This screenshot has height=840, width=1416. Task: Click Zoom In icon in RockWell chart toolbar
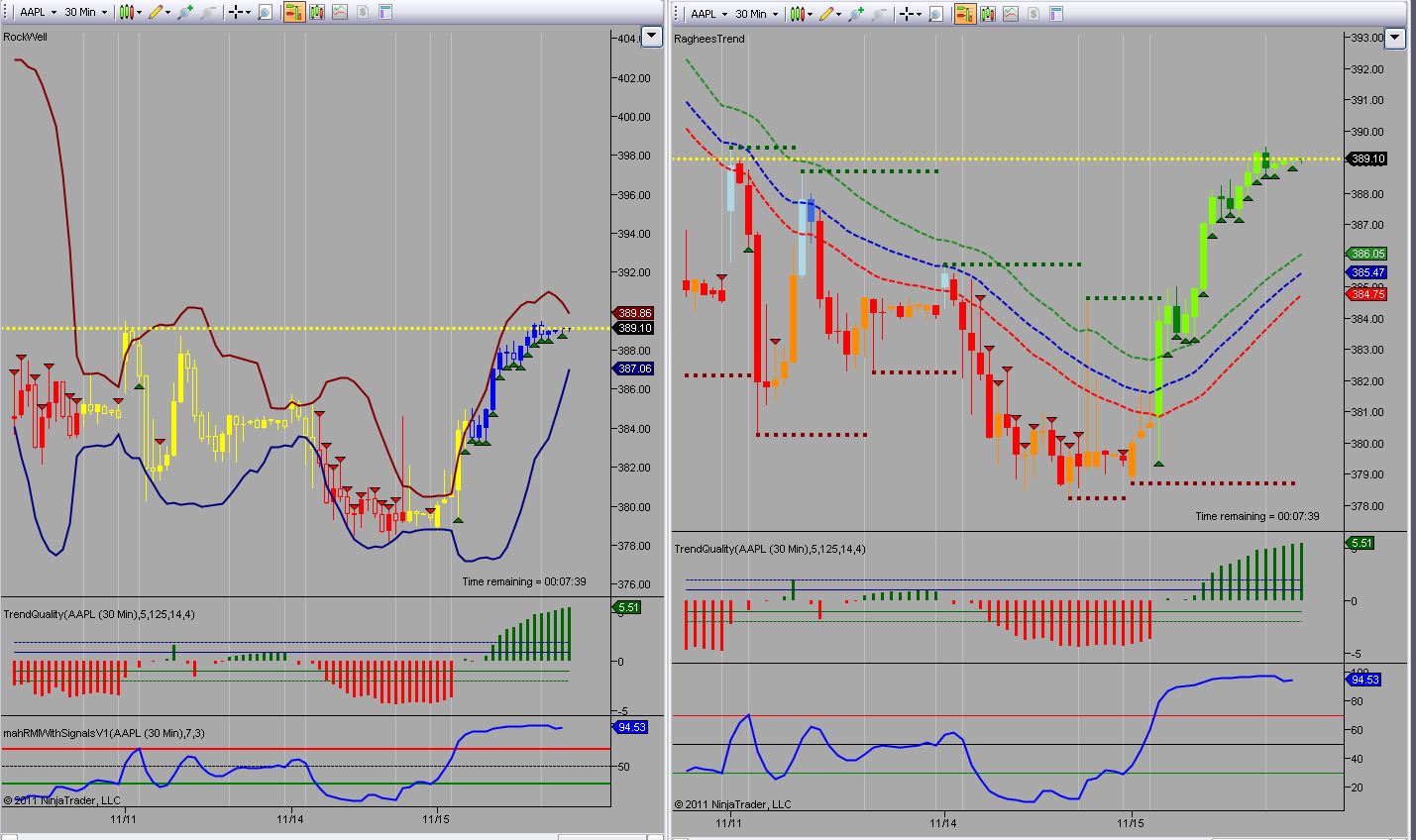point(184,13)
